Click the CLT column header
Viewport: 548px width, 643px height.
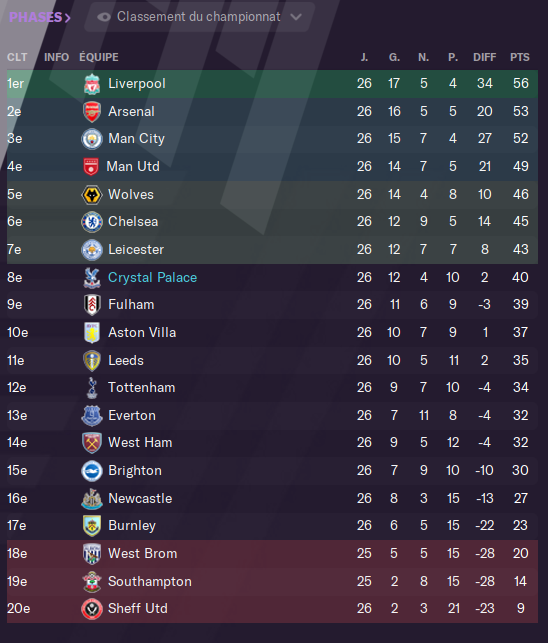point(17,57)
